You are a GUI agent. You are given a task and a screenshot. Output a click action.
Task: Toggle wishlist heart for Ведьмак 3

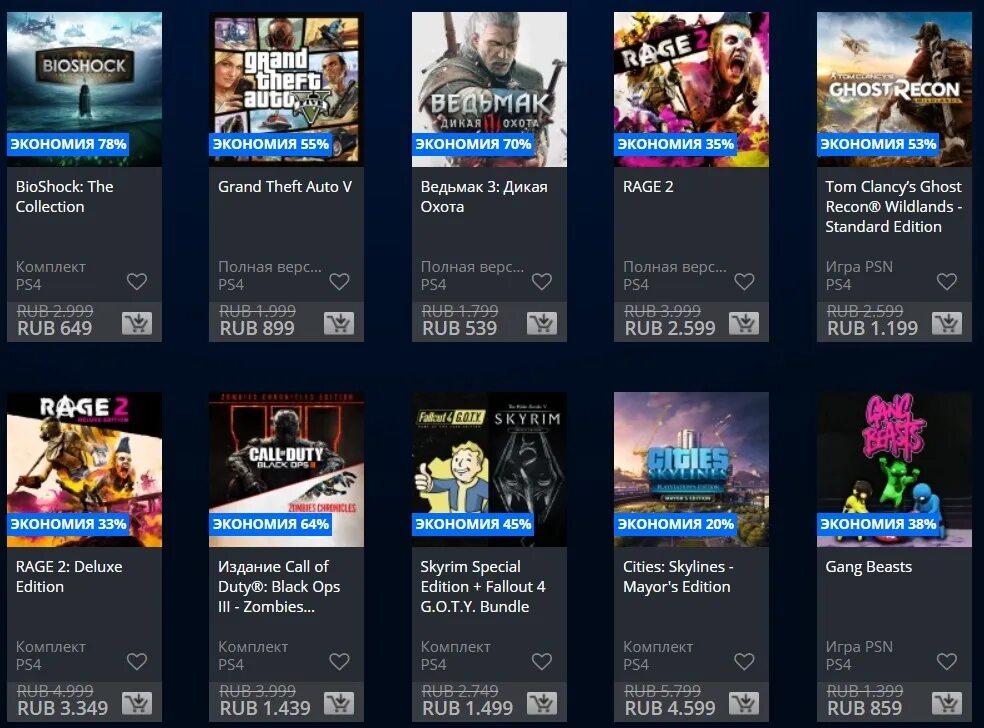(542, 282)
